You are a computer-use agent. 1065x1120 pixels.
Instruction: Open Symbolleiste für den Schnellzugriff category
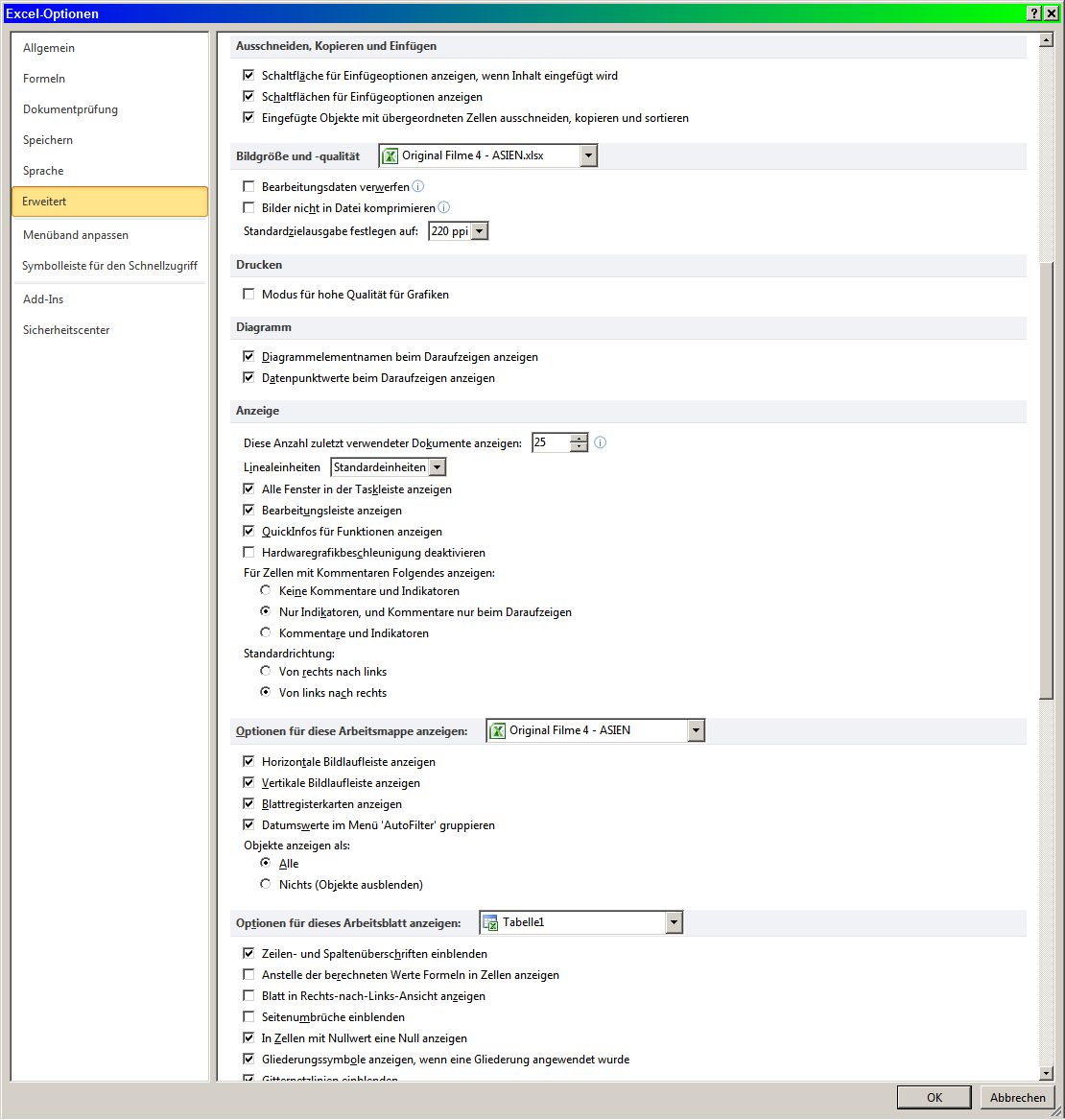pos(109,266)
